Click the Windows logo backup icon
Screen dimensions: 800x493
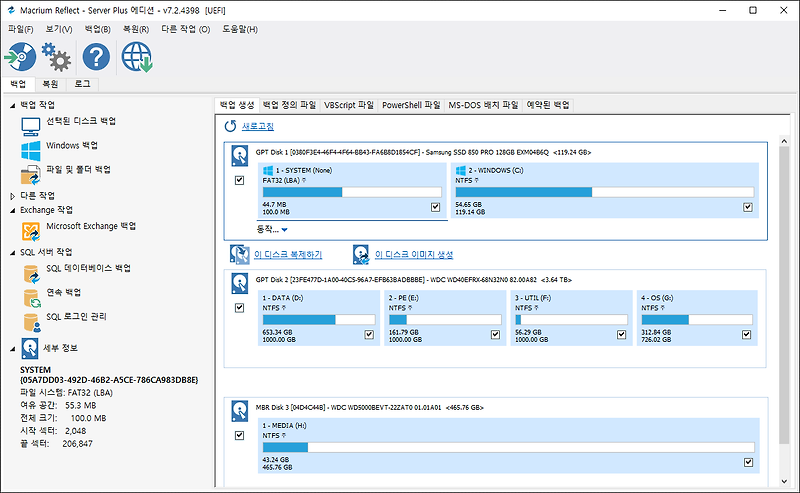(31, 151)
